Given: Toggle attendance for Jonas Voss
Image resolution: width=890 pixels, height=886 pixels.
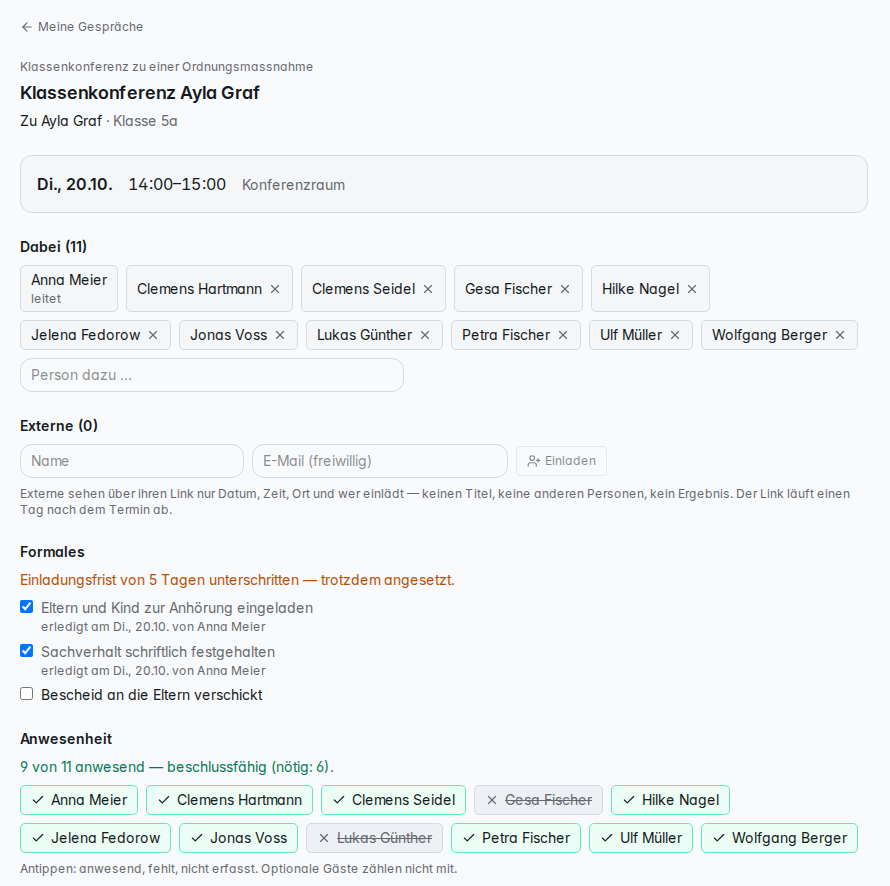Looking at the screenshot, I should pos(238,838).
